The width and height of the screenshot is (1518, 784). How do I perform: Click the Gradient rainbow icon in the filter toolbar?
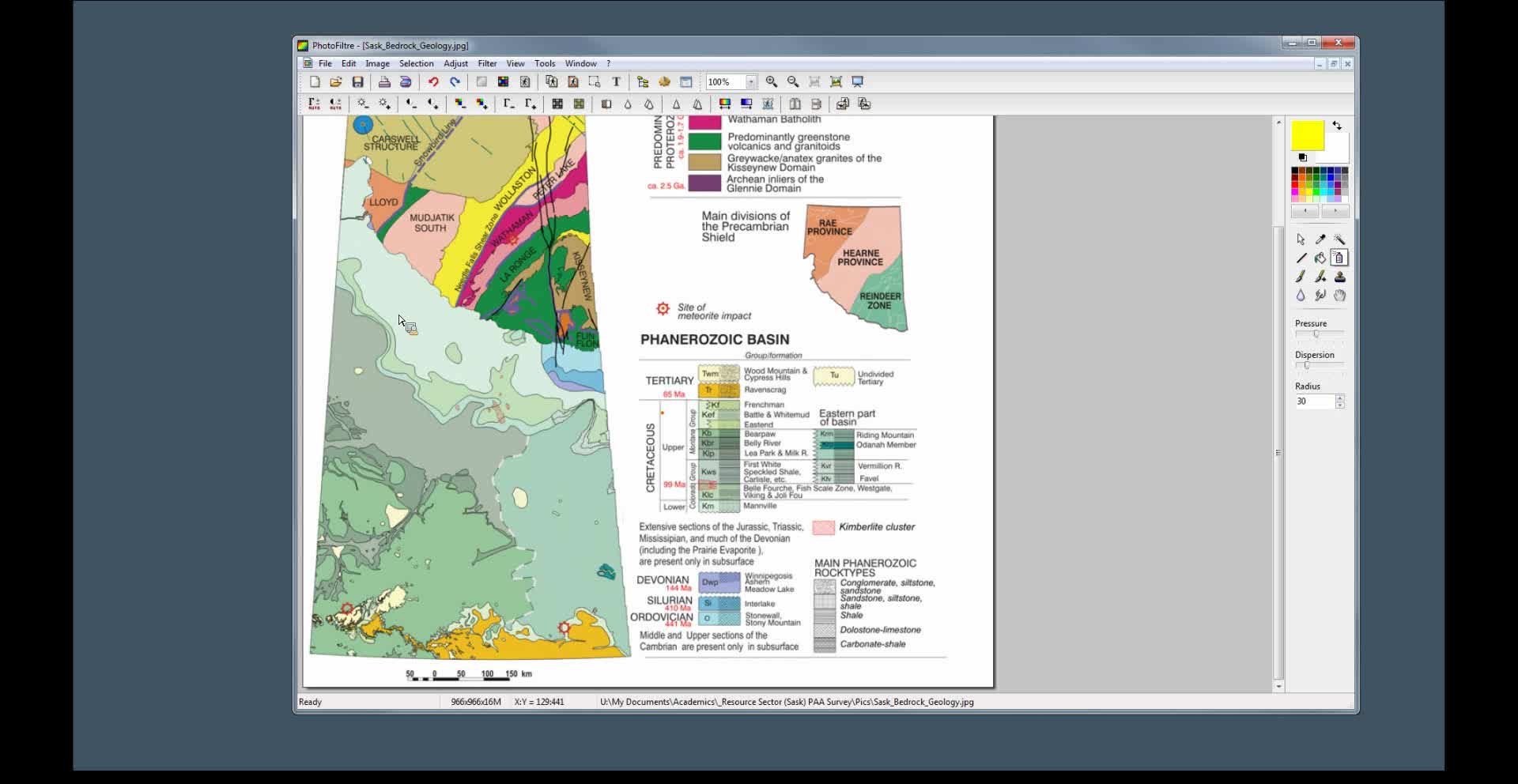click(x=724, y=104)
